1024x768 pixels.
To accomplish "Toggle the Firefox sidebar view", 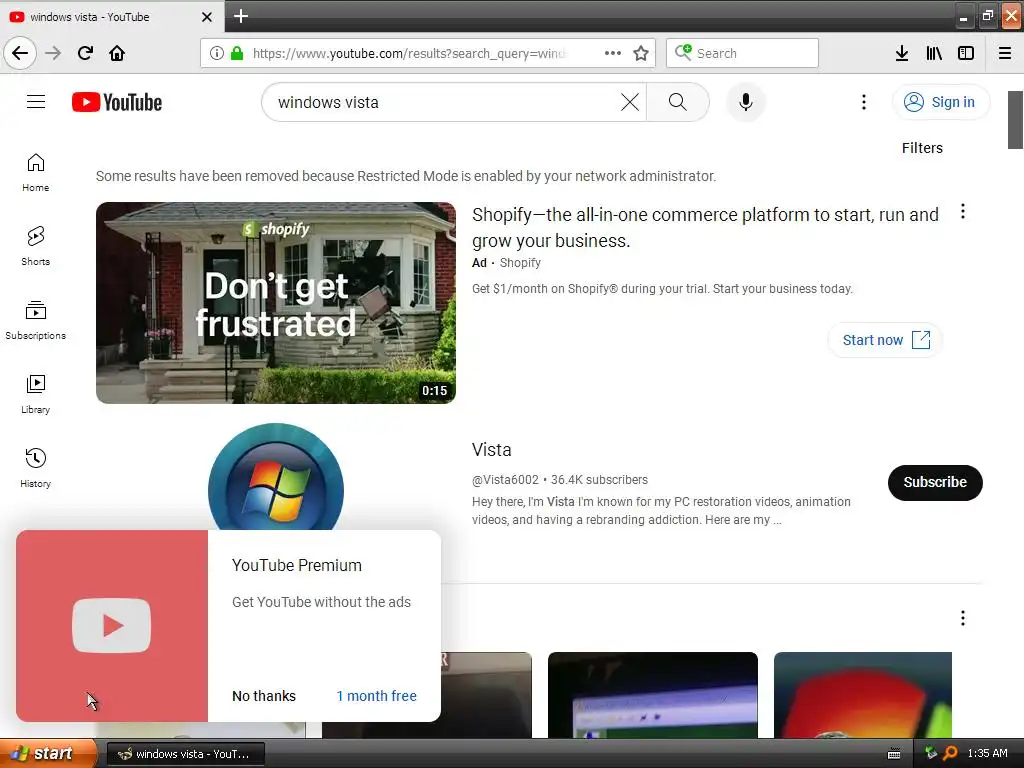I will click(965, 53).
